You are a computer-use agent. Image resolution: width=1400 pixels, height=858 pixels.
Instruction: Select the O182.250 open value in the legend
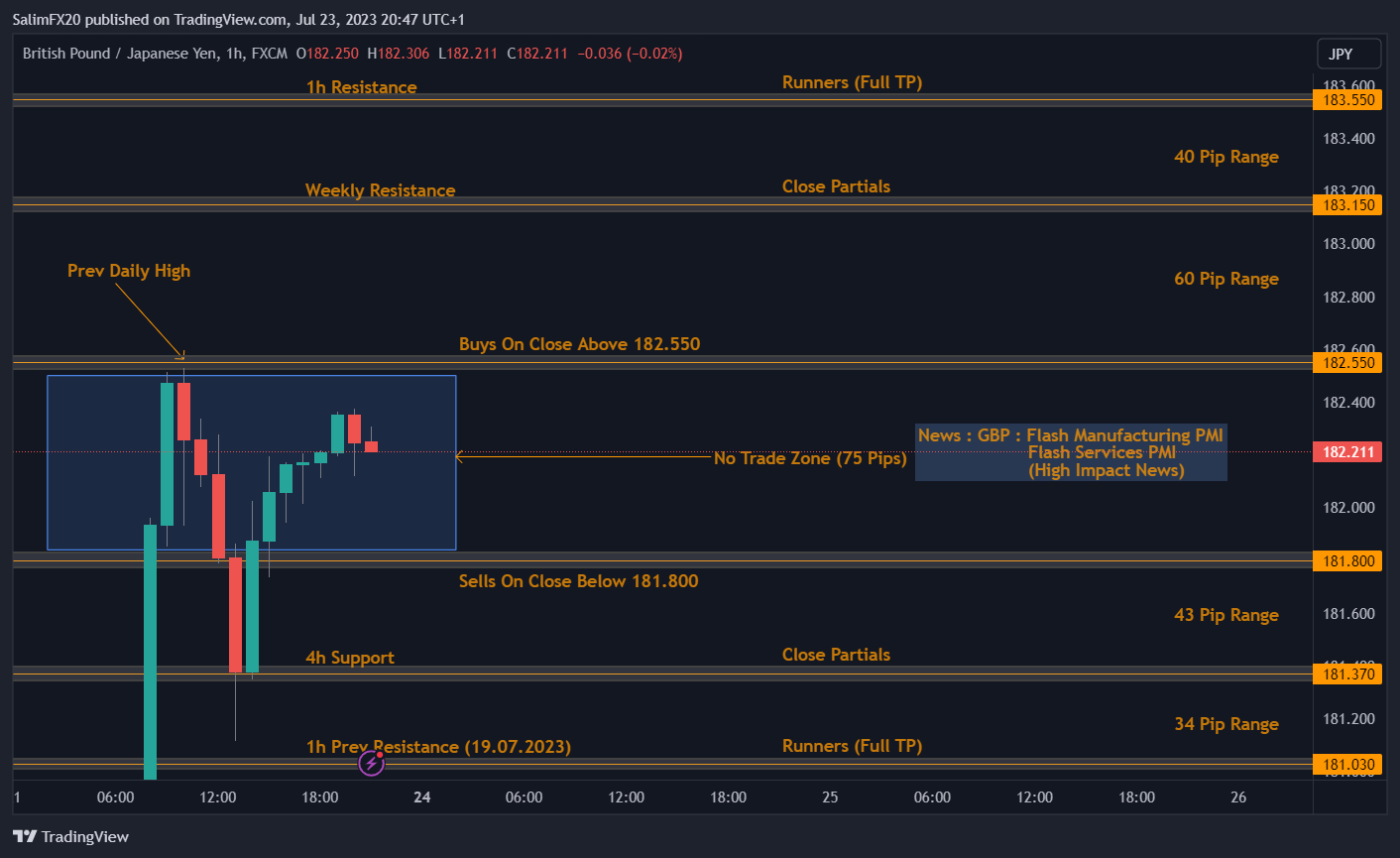click(327, 53)
